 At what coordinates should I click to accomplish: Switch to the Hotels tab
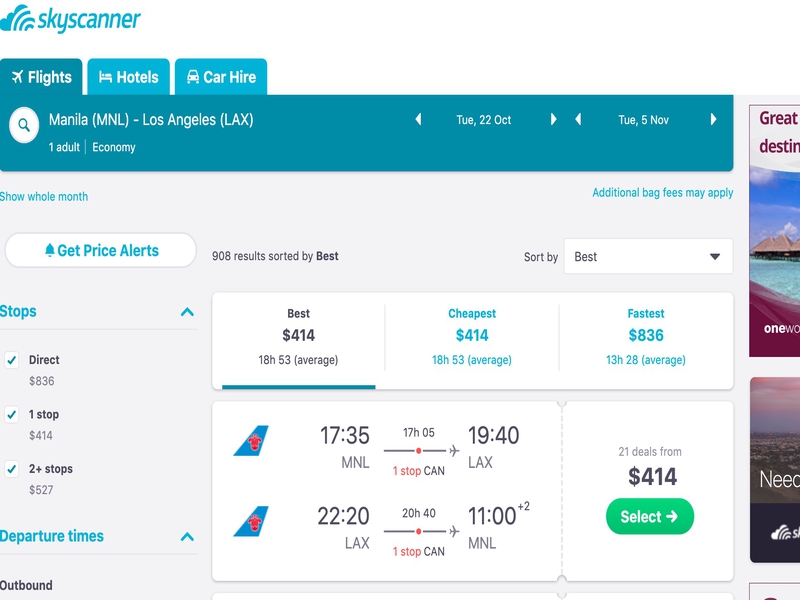tap(129, 77)
